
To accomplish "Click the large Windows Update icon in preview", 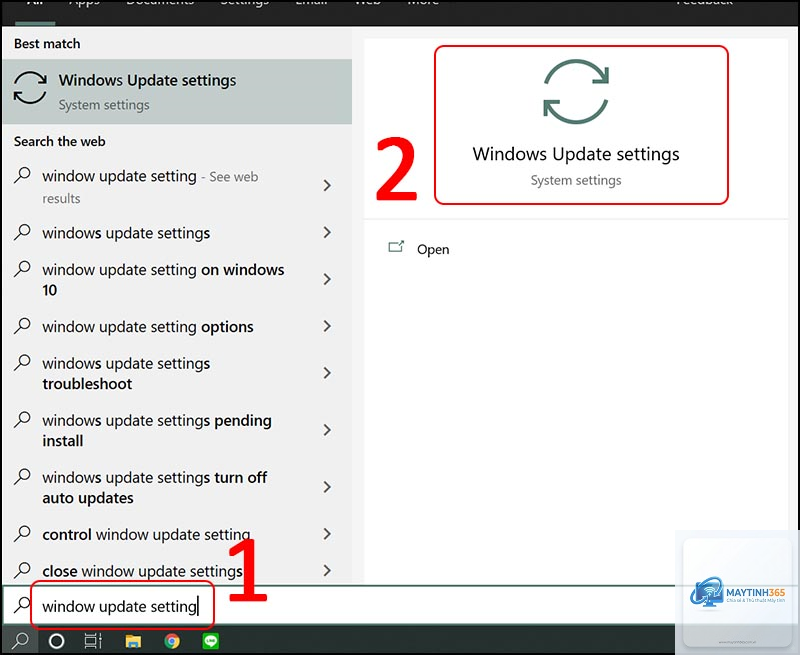I will [576, 92].
